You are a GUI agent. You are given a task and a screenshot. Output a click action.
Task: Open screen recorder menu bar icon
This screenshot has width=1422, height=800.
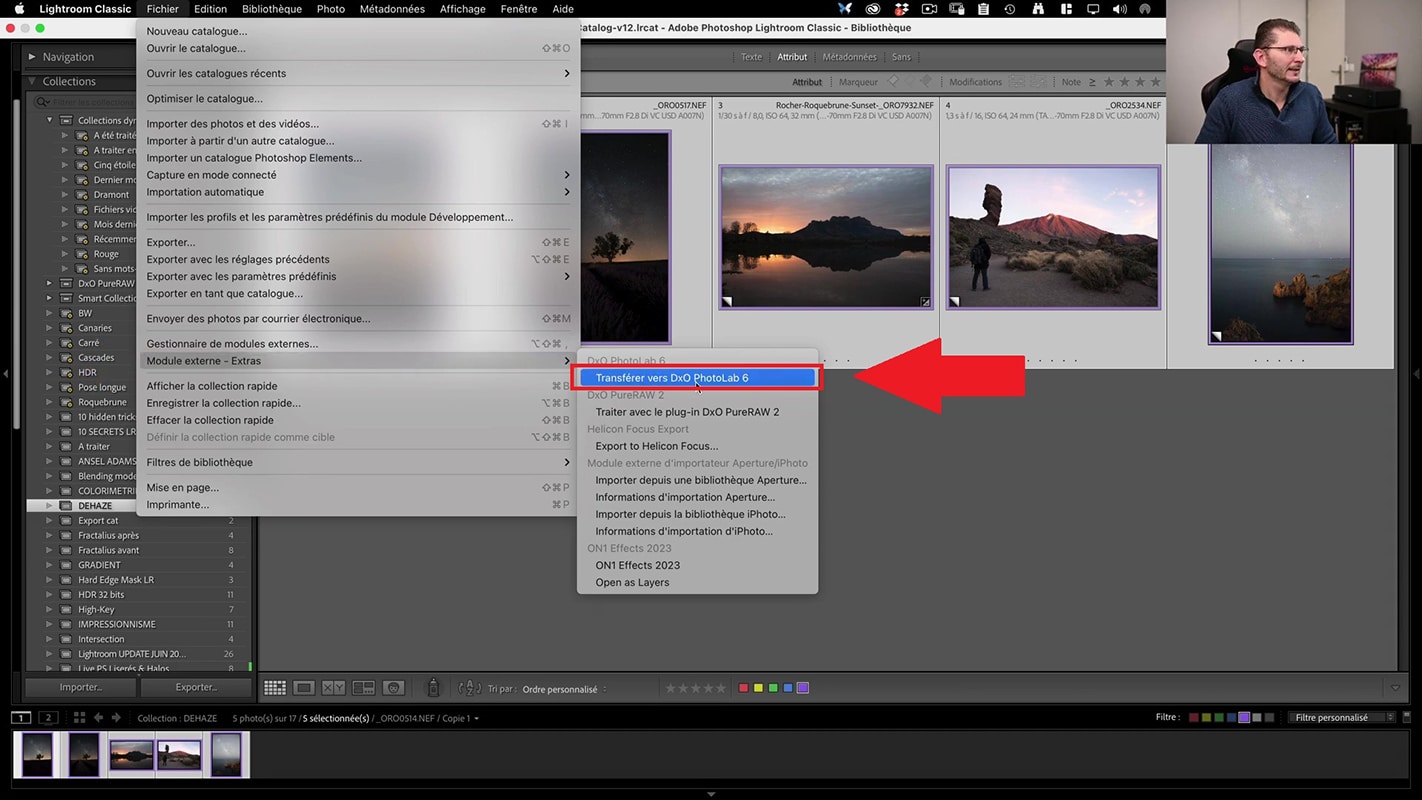pyautogui.click(x=929, y=9)
